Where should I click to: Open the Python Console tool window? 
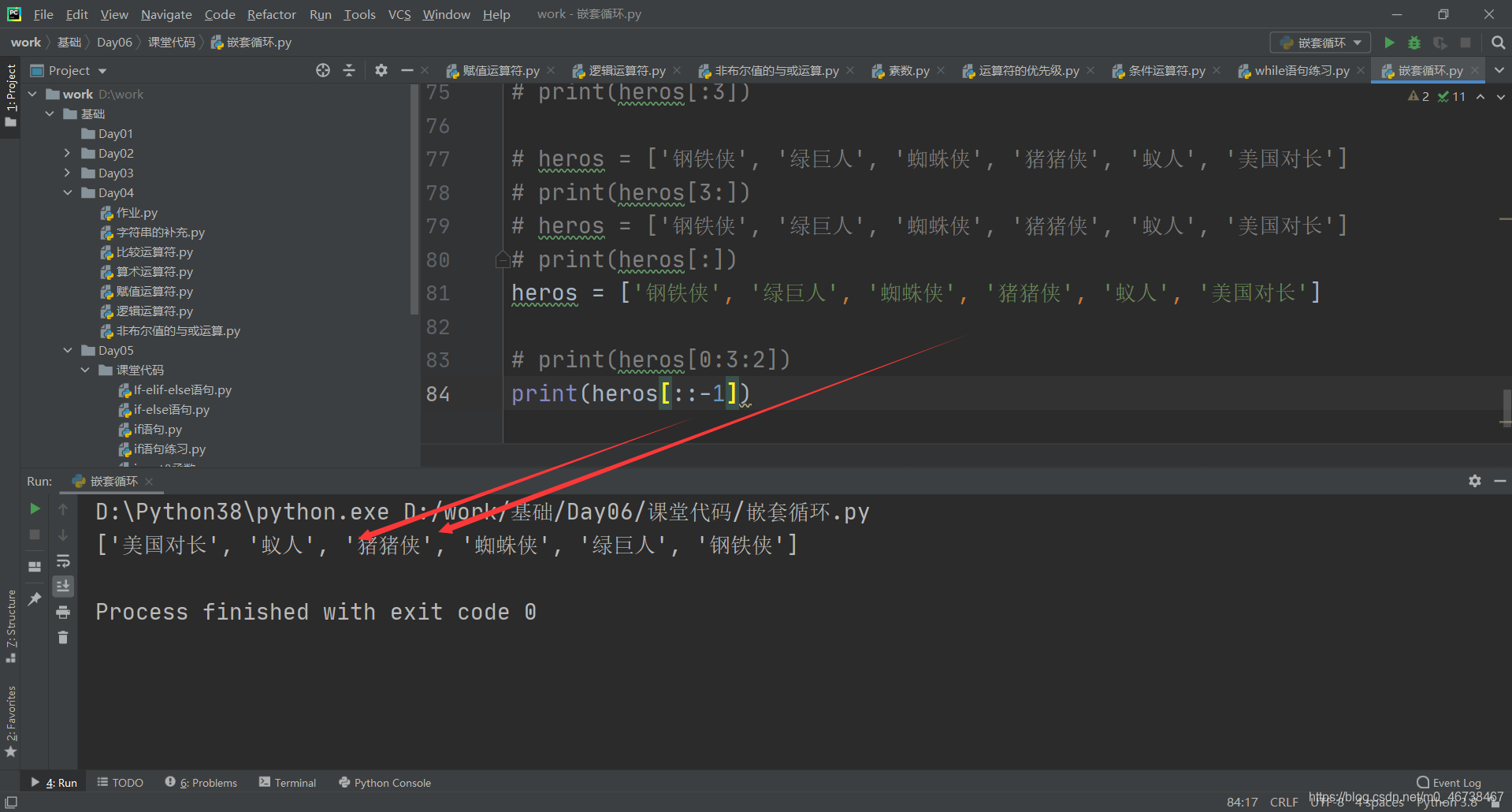[x=385, y=783]
